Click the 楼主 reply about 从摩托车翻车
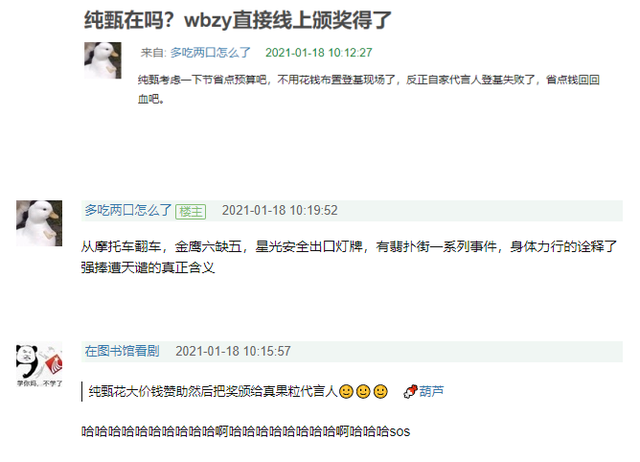This screenshot has height=462, width=640. [x=349, y=257]
